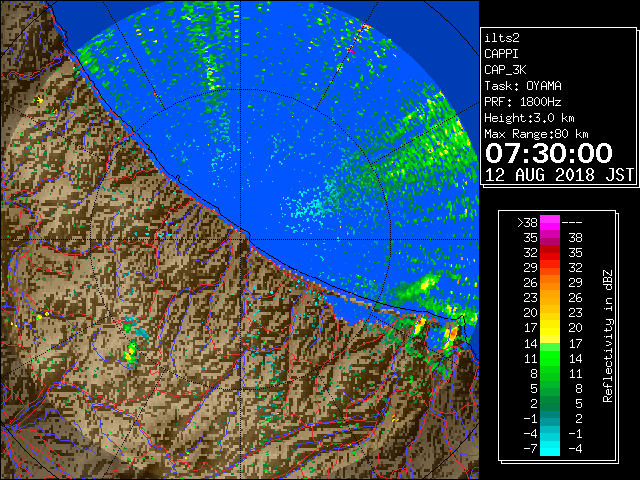Pick the cyan -7 to -4 dBZ band
The height and width of the screenshot is (480, 640).
click(x=550, y=449)
